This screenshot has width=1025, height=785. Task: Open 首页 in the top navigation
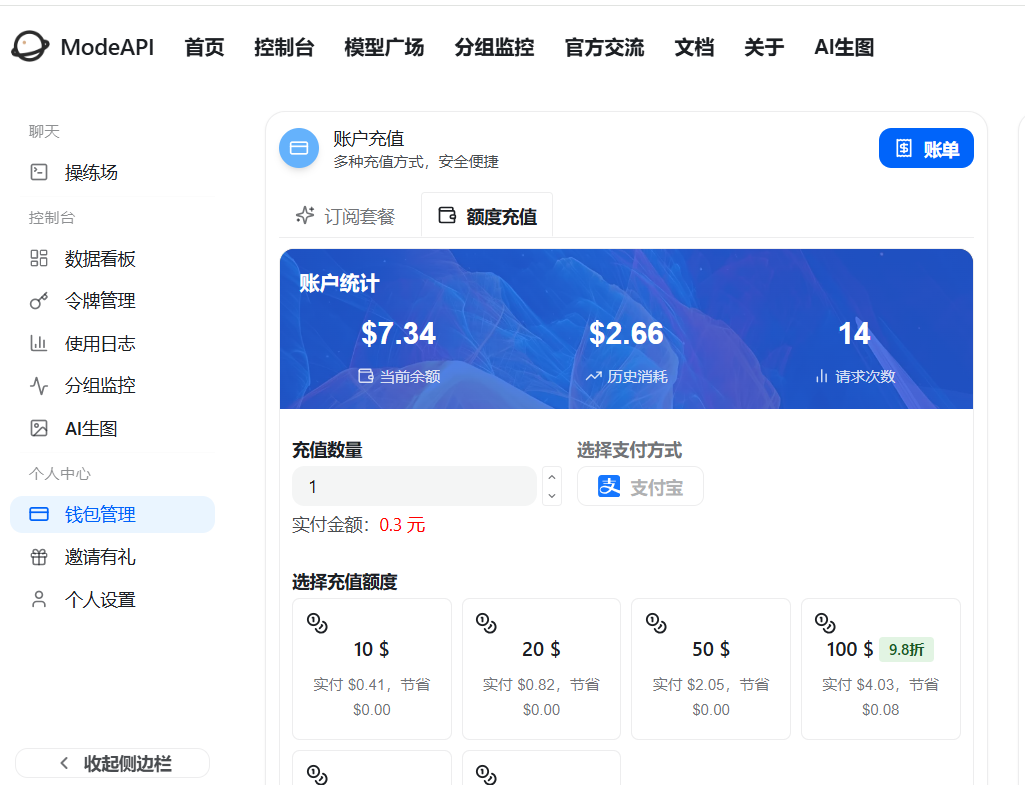(204, 47)
